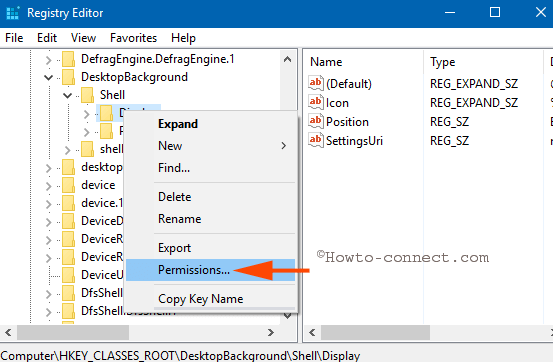Click the Display key folder icon

(x=106, y=113)
